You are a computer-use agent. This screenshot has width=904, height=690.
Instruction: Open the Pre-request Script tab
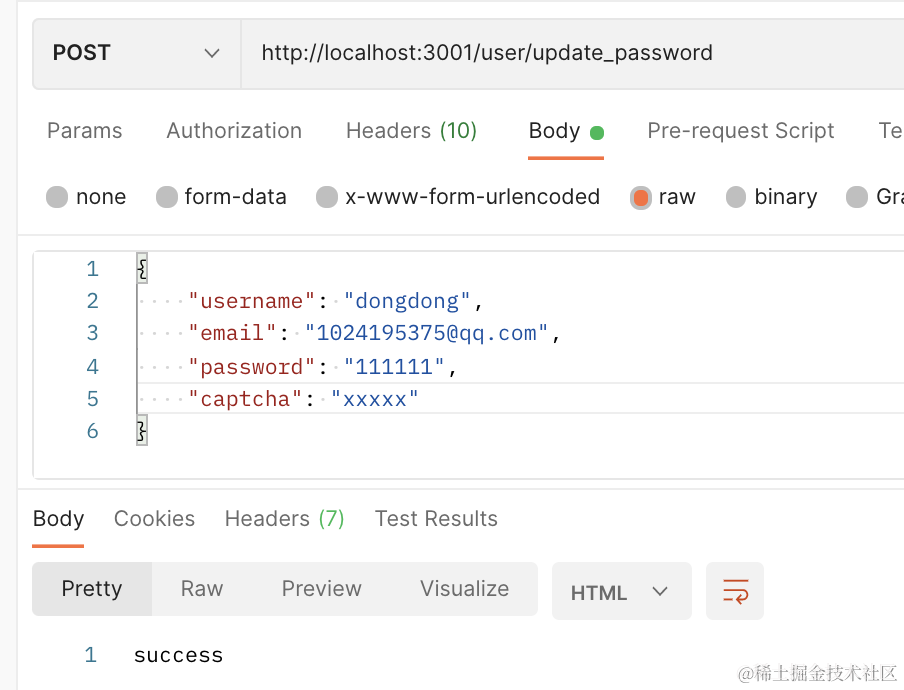click(x=740, y=131)
